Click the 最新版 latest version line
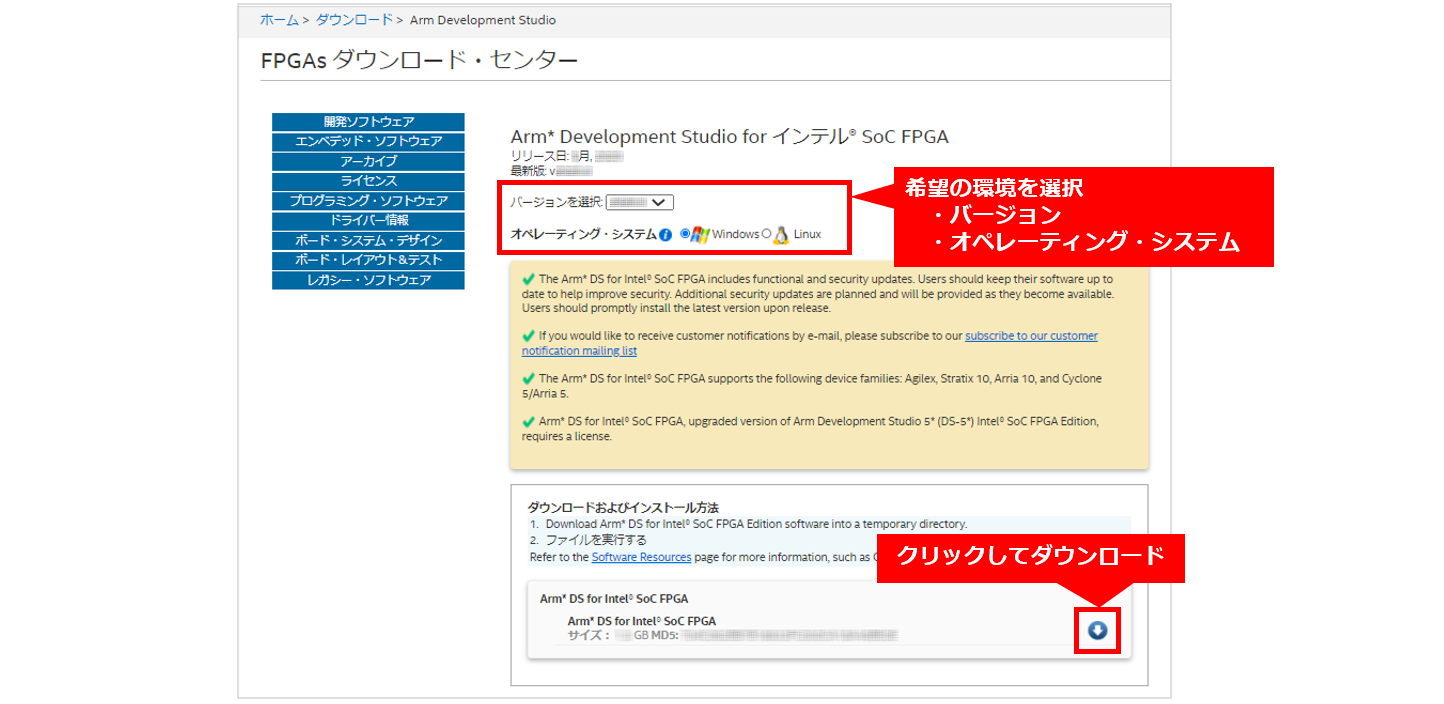Screen dimensions: 1444x704 point(552,171)
